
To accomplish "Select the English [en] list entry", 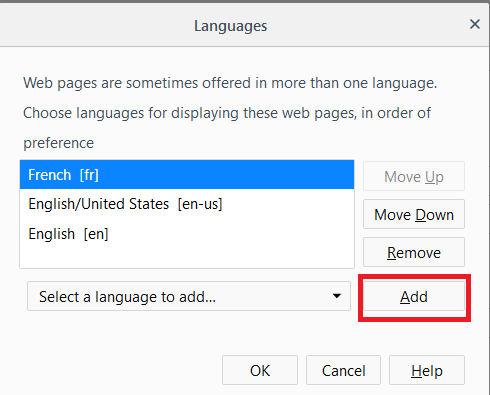I will 187,234.
